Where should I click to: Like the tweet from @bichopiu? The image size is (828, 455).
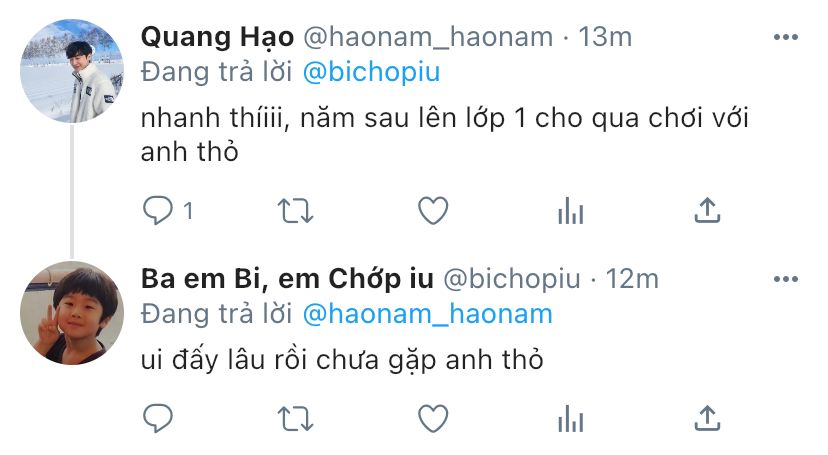click(x=433, y=419)
